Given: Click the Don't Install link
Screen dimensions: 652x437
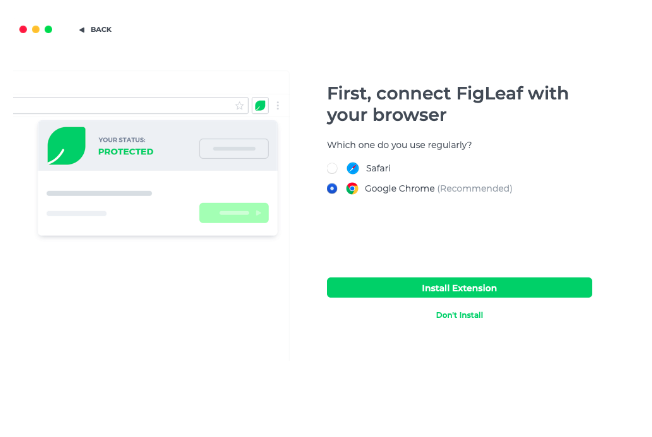Looking at the screenshot, I should tap(459, 315).
